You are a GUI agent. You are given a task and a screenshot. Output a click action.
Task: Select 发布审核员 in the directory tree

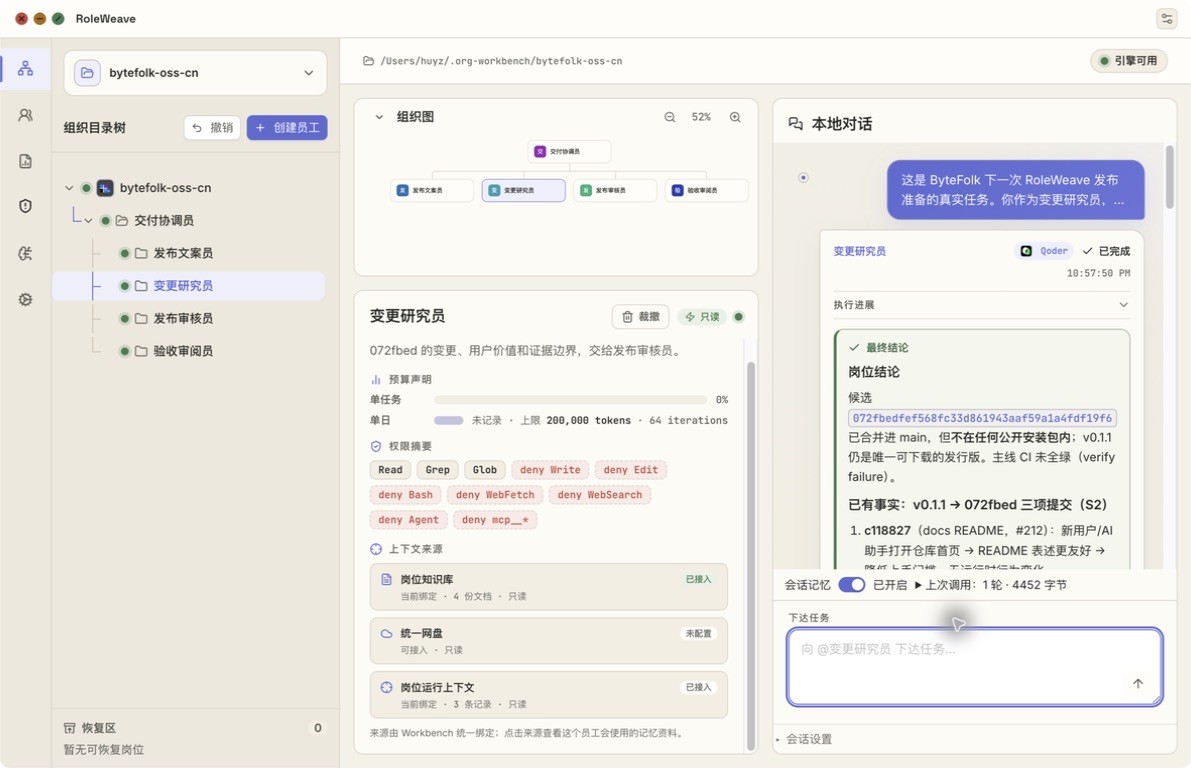[183, 318]
